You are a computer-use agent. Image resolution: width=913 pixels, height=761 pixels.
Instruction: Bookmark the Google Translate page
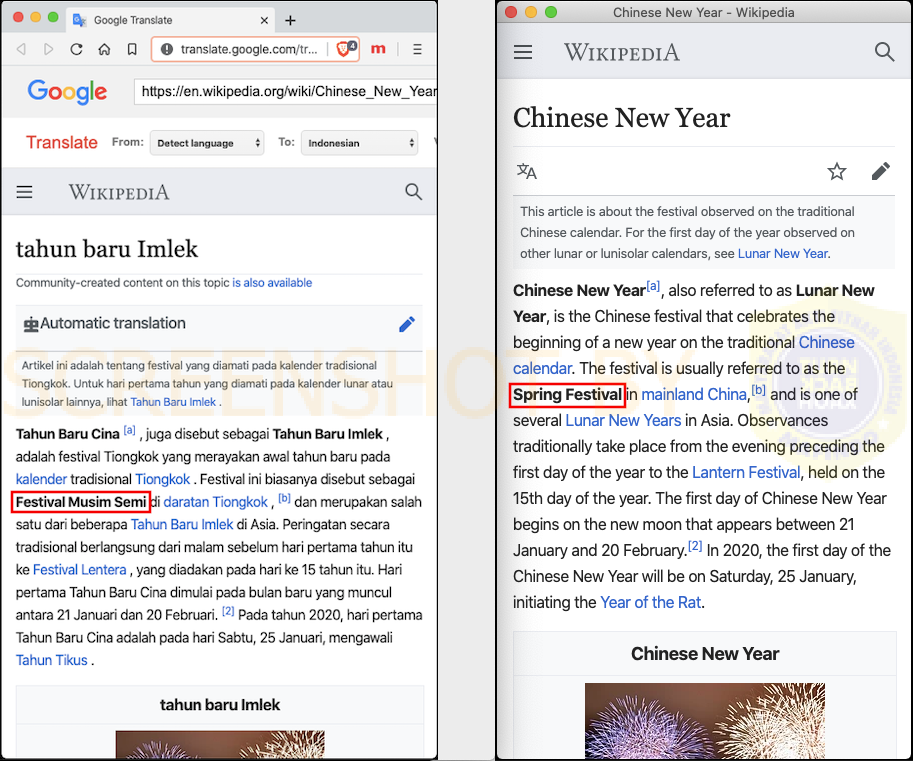(x=132, y=49)
